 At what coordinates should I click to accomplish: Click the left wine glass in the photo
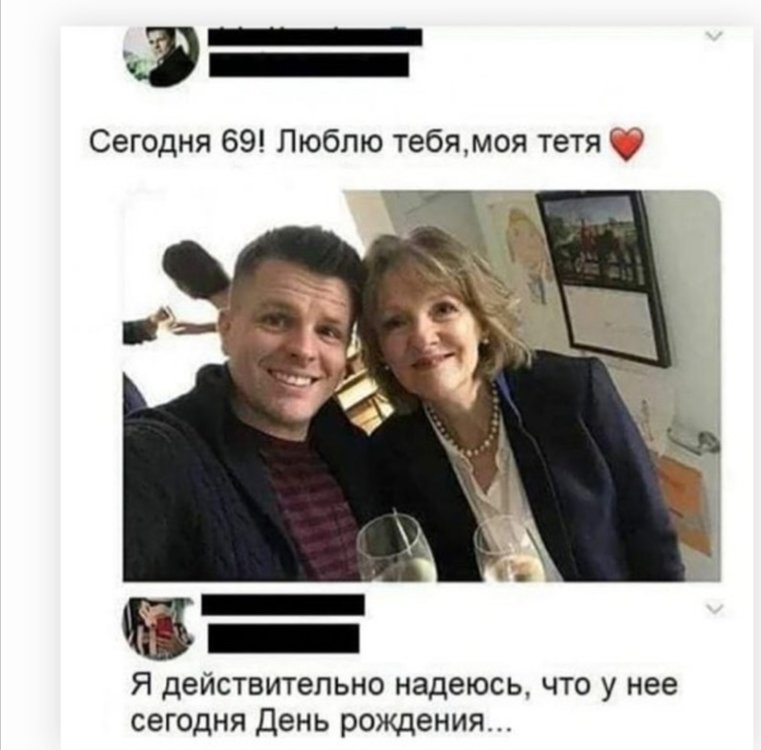[x=396, y=549]
